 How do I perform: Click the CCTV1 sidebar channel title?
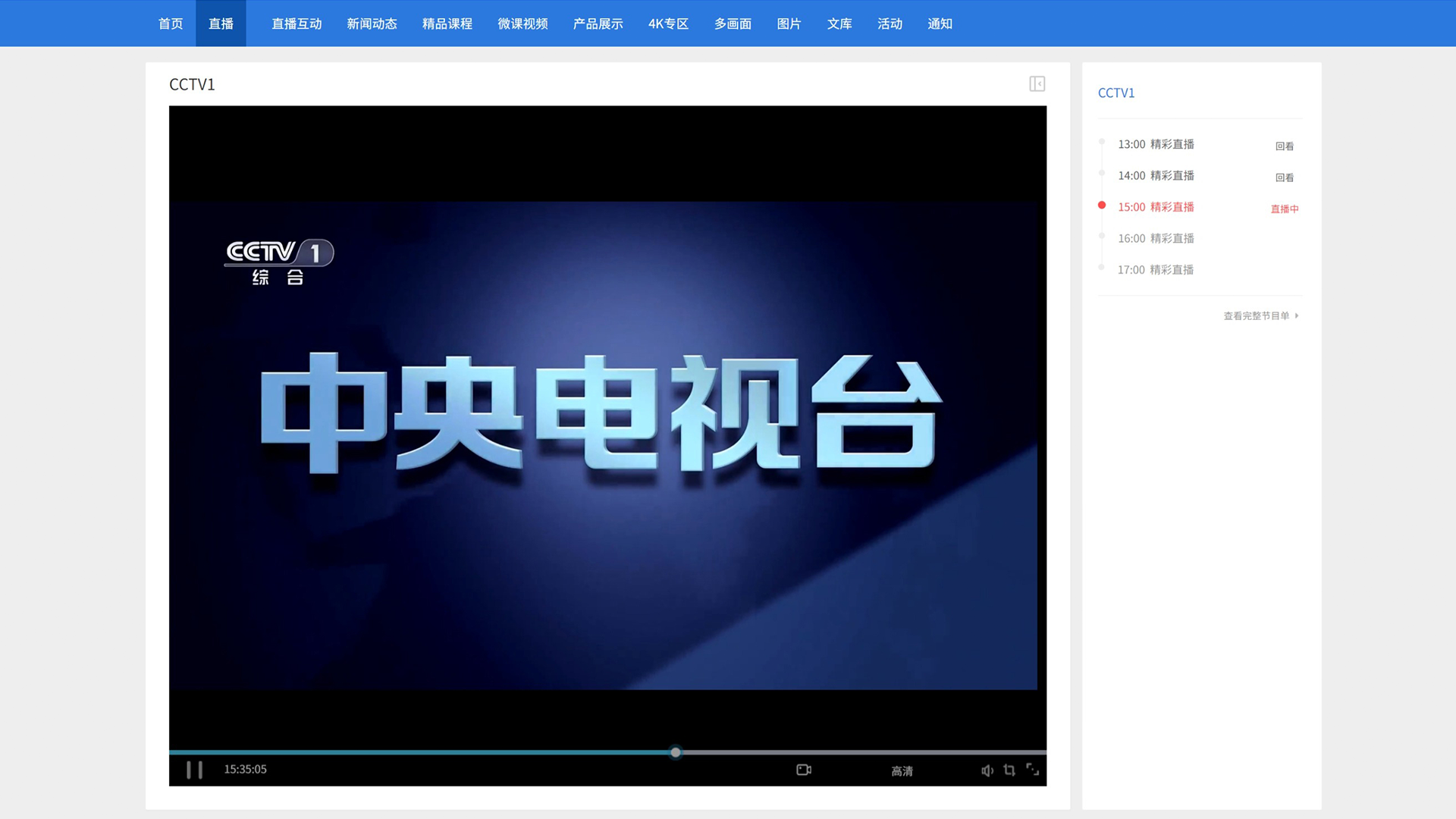[1116, 93]
